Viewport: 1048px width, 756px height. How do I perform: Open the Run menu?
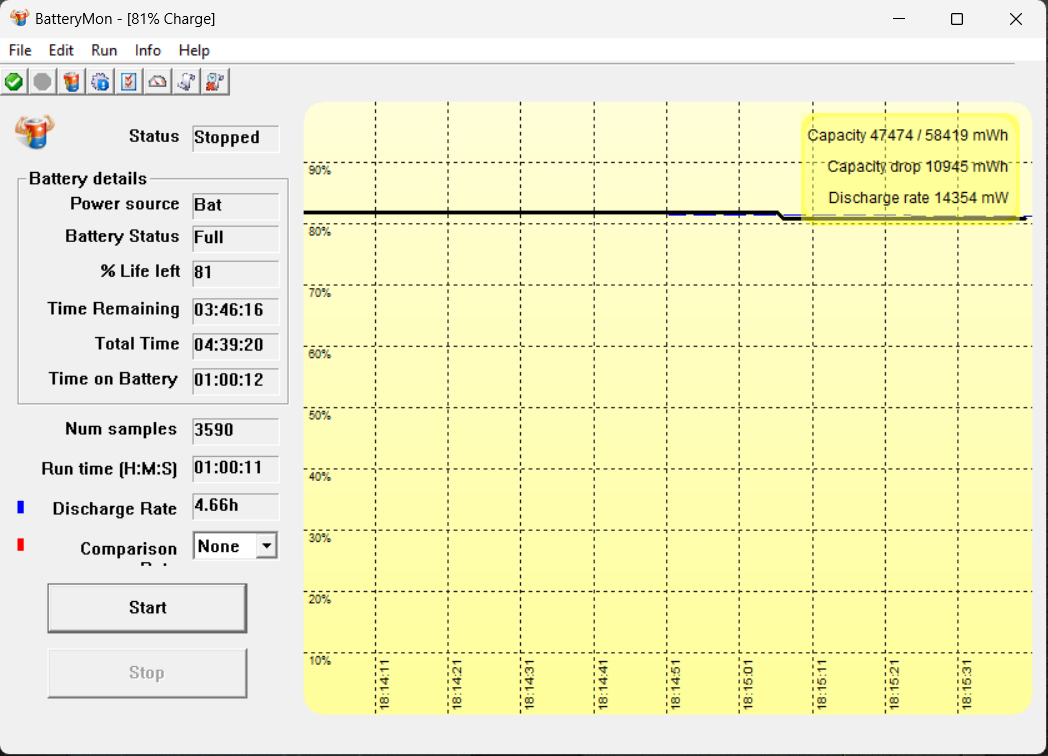pyautogui.click(x=104, y=50)
